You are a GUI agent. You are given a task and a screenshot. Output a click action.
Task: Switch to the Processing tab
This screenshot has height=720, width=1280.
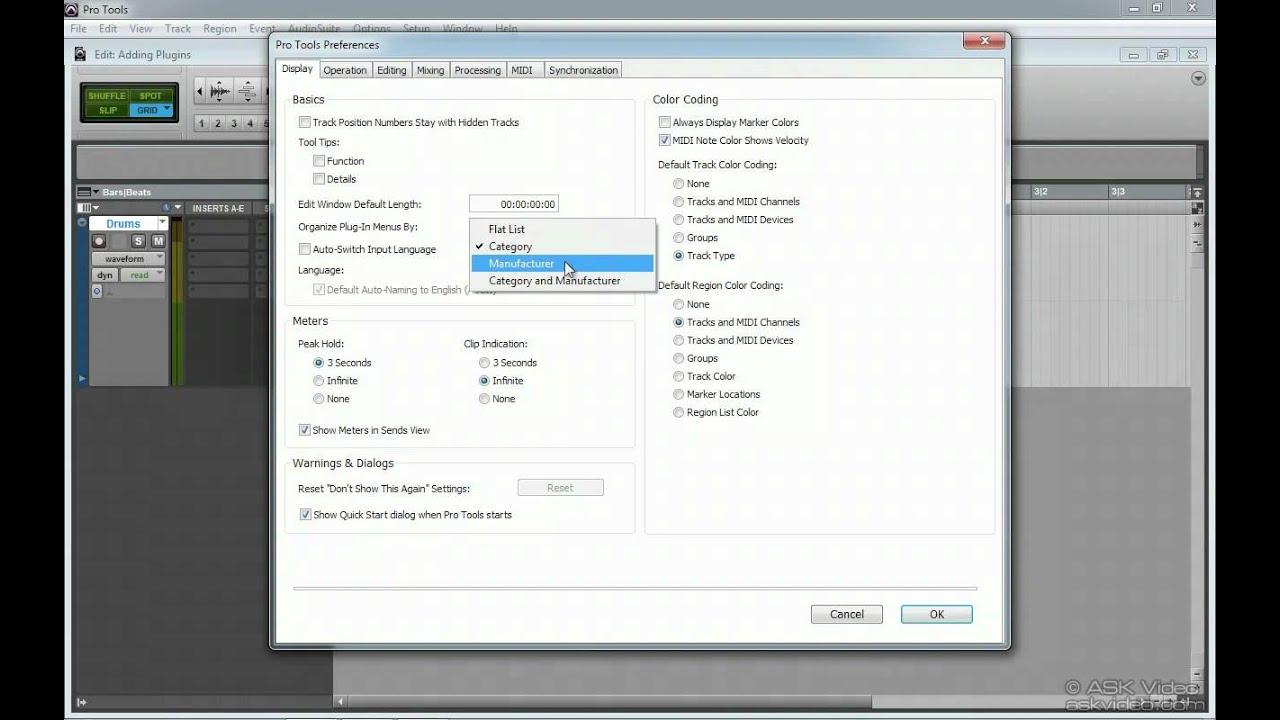click(478, 70)
